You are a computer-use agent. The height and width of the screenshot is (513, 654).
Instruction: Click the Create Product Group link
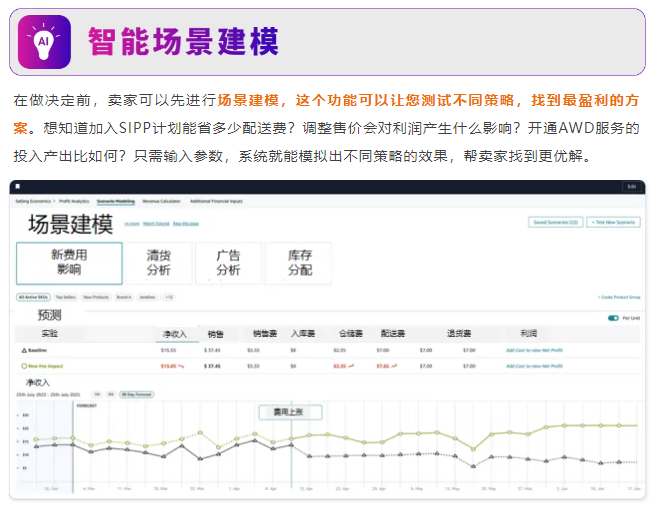(618, 297)
